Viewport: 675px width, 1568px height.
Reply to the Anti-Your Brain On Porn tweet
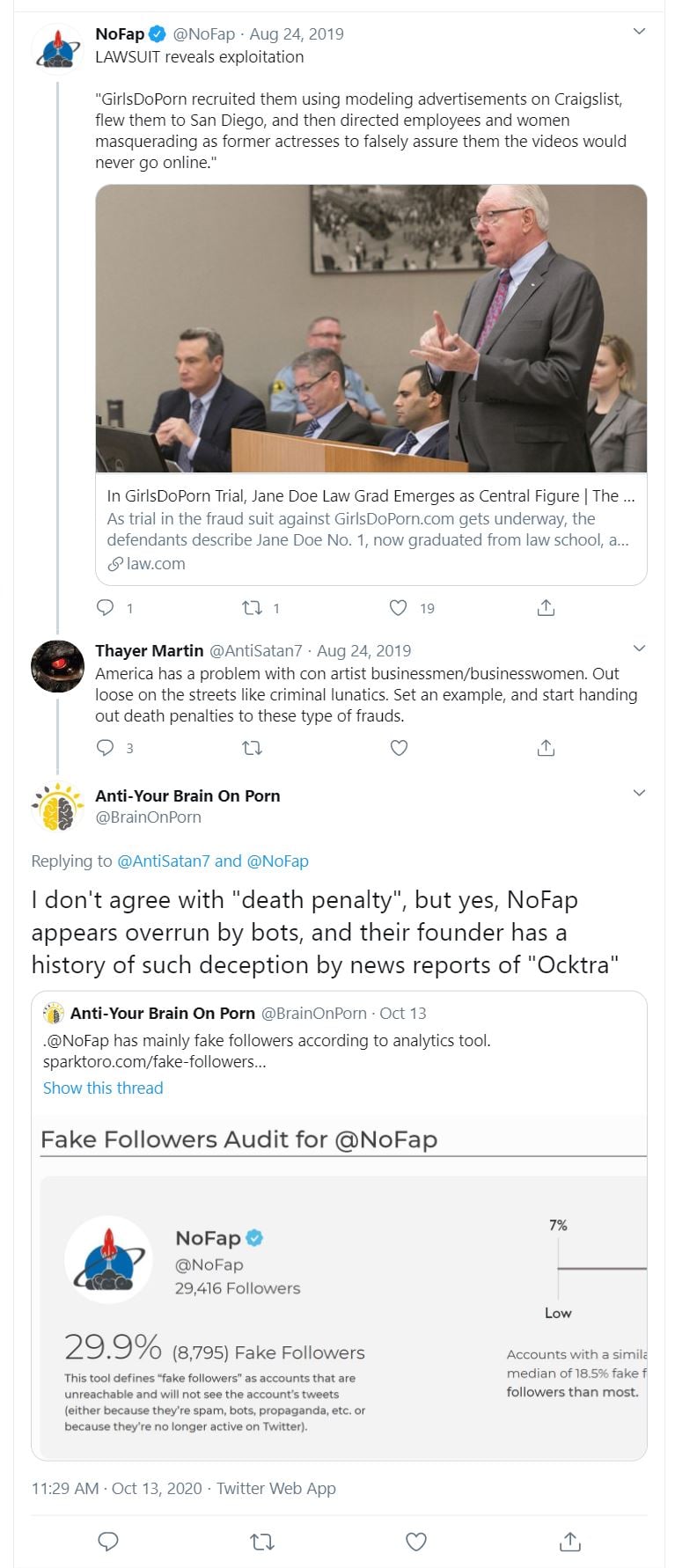click(108, 1542)
